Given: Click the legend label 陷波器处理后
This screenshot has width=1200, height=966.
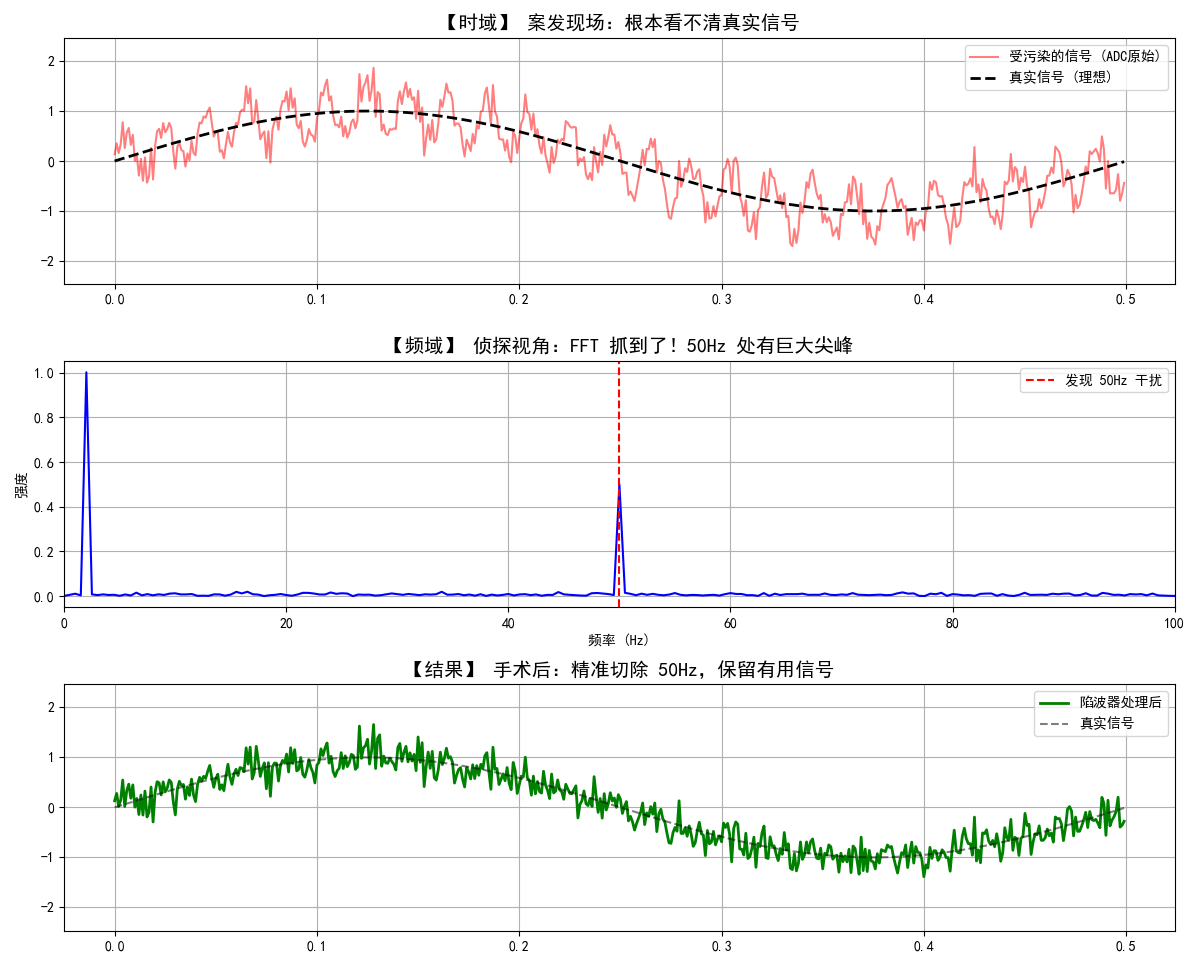Looking at the screenshot, I should click(x=1120, y=702).
